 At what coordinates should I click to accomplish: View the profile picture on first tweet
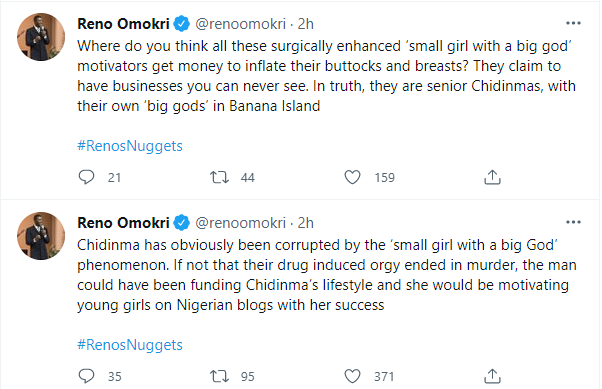click(x=41, y=37)
